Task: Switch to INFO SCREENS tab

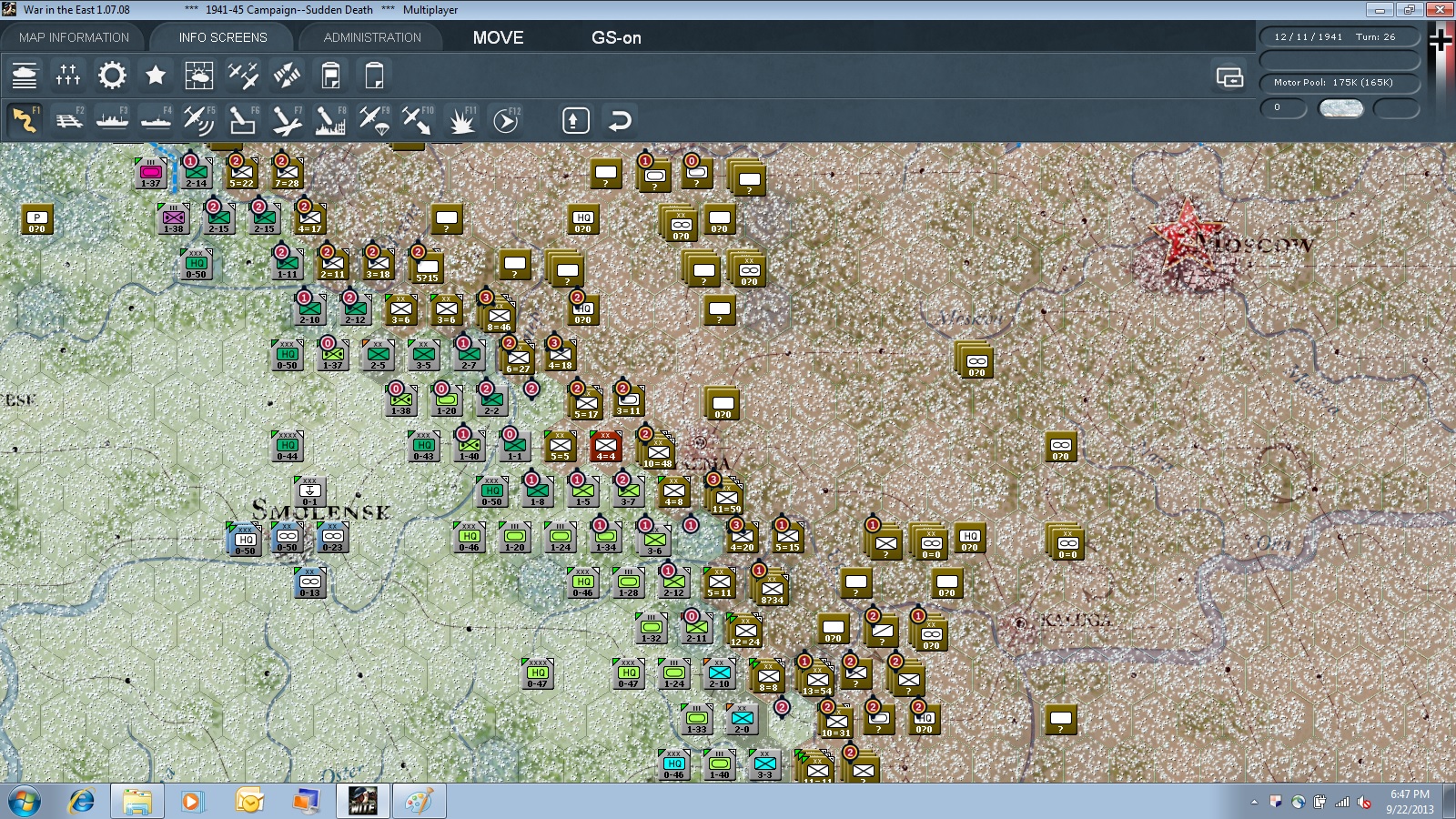Action: pos(223,37)
